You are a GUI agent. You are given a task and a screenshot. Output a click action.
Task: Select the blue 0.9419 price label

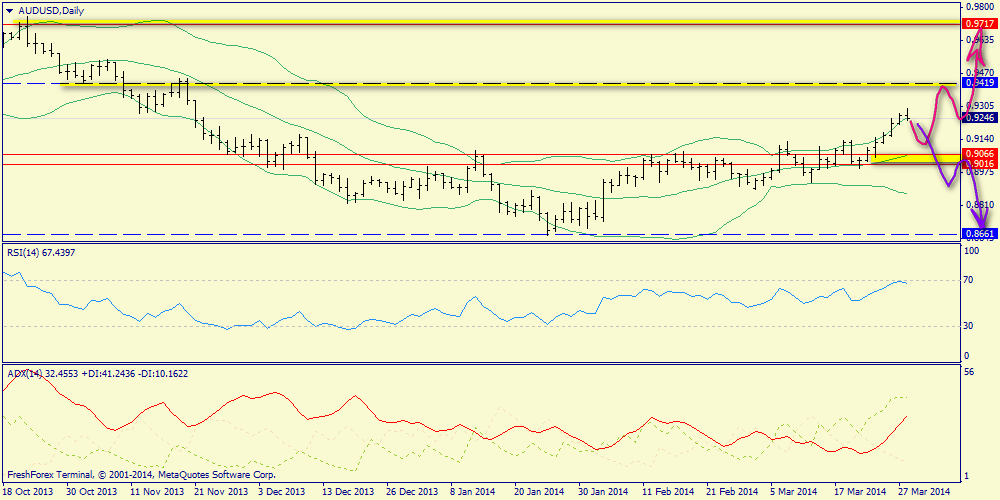point(979,83)
